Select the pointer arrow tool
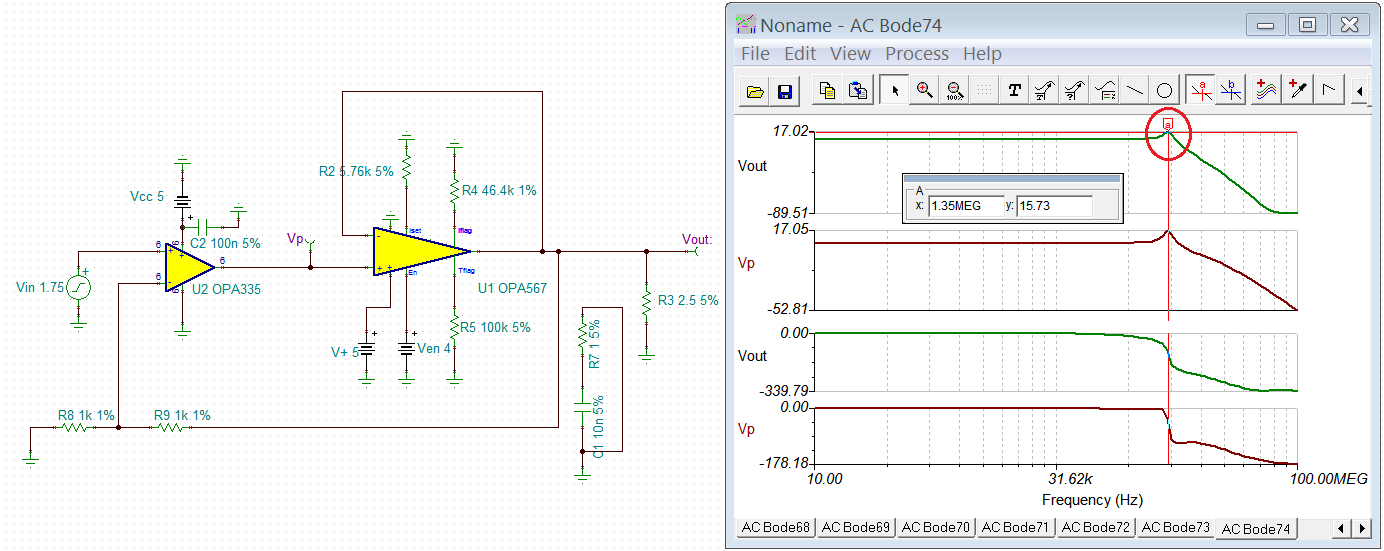1384x551 pixels. [895, 91]
